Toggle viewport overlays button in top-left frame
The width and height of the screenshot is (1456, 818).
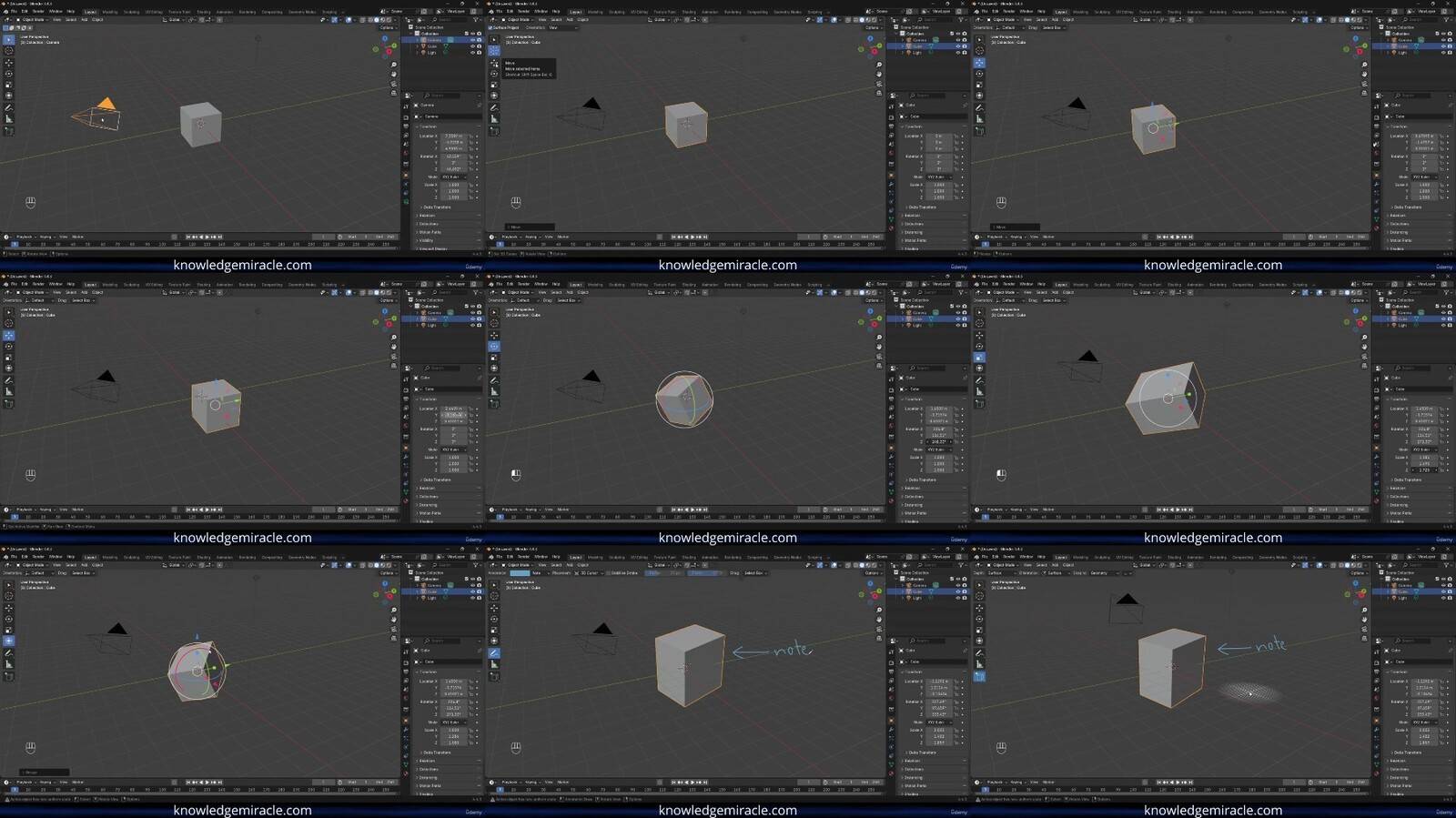coord(350,19)
